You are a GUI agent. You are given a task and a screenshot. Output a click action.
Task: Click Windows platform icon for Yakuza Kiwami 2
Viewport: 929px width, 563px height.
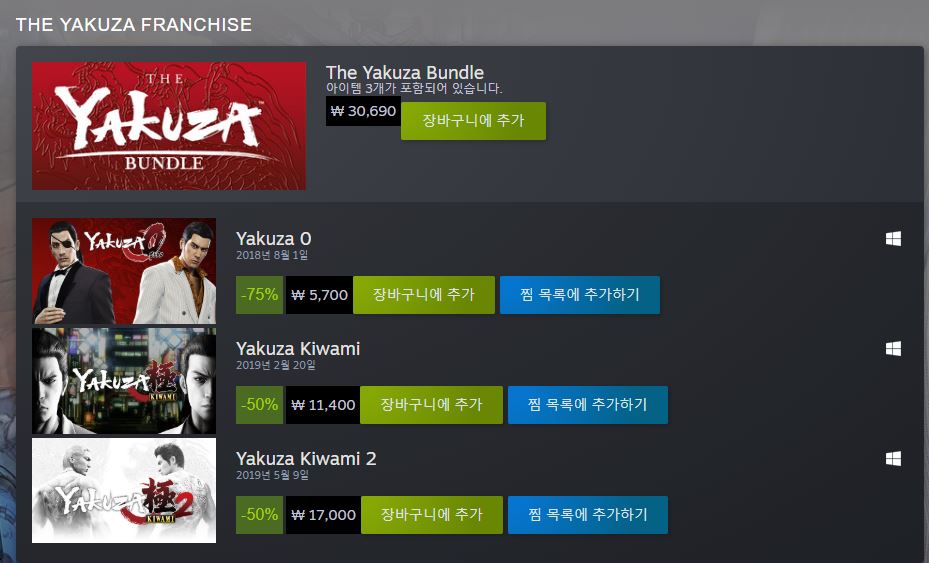click(893, 459)
